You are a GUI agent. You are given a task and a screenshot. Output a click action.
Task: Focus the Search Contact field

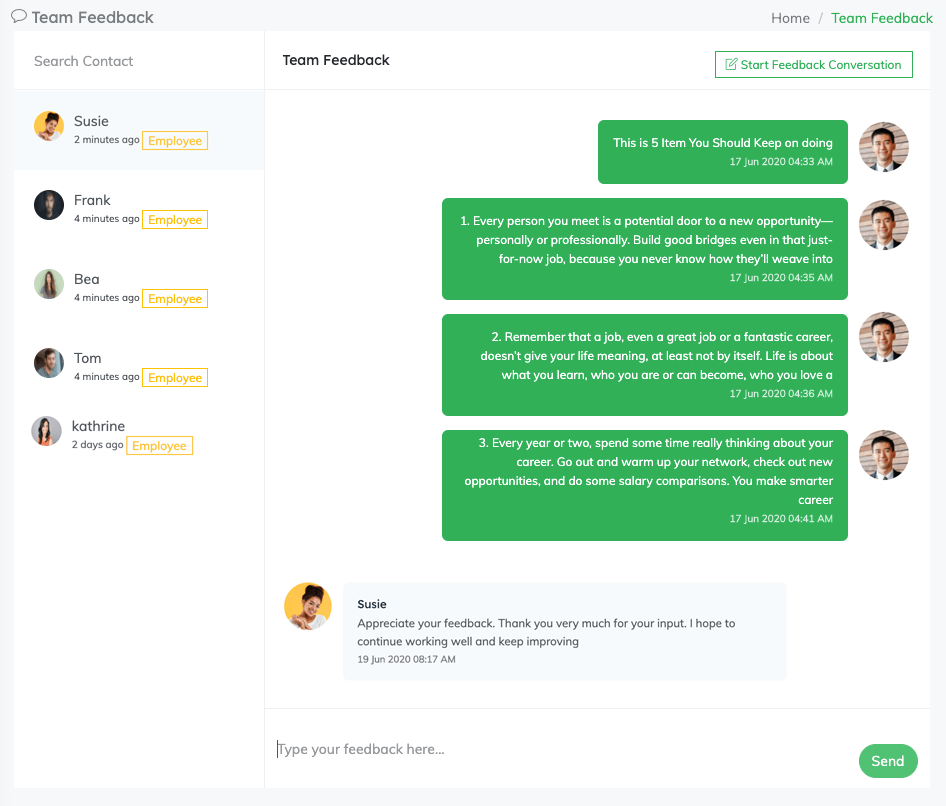pos(138,61)
